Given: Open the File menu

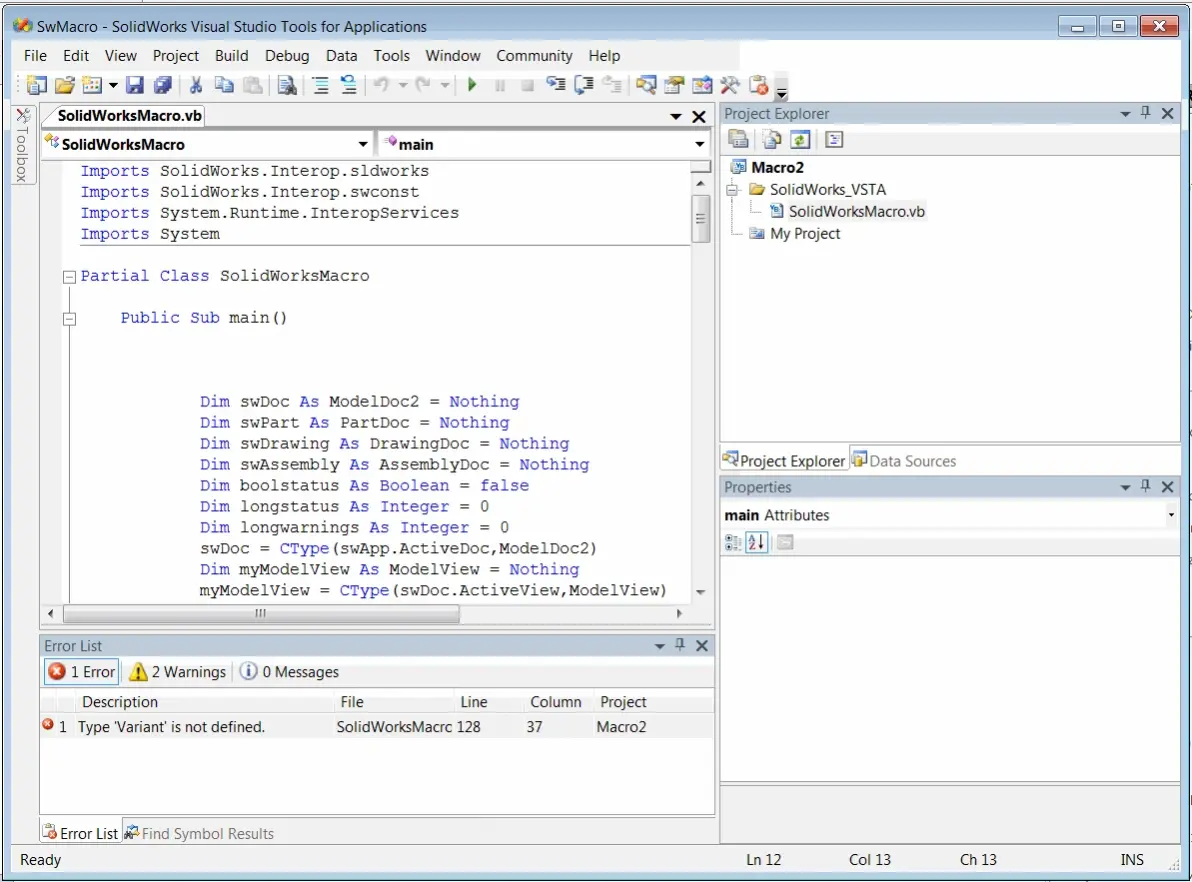Looking at the screenshot, I should point(35,56).
